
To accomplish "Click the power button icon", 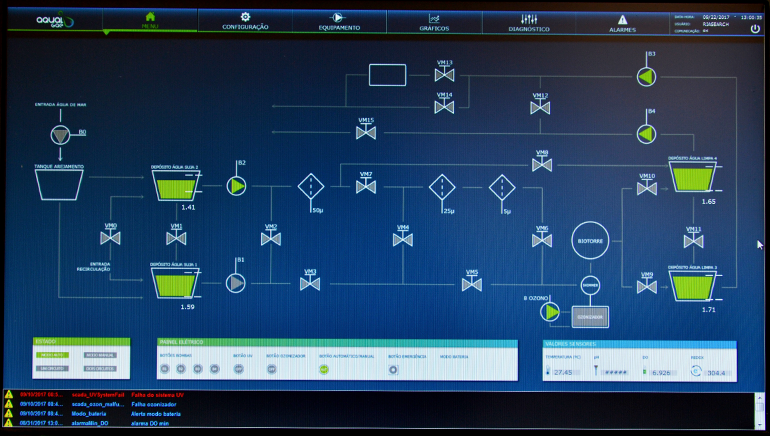I will 755,28.
